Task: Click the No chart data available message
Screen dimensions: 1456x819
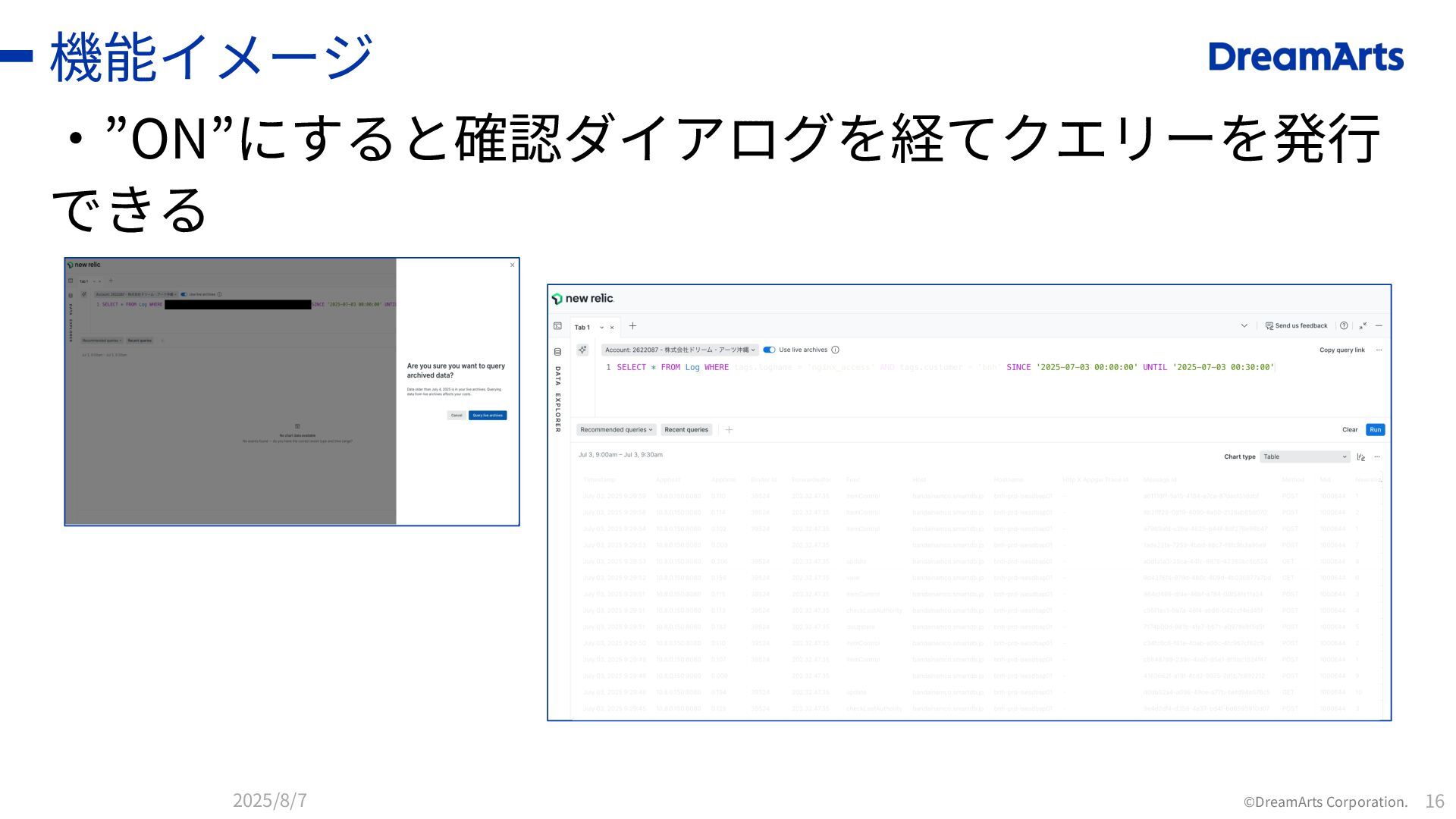Action: point(297,436)
